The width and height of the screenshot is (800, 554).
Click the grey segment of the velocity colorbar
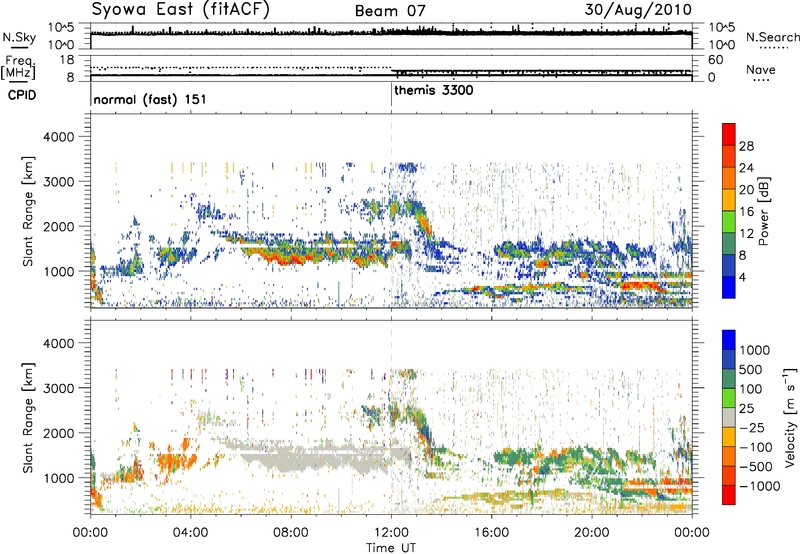pyautogui.click(x=729, y=417)
